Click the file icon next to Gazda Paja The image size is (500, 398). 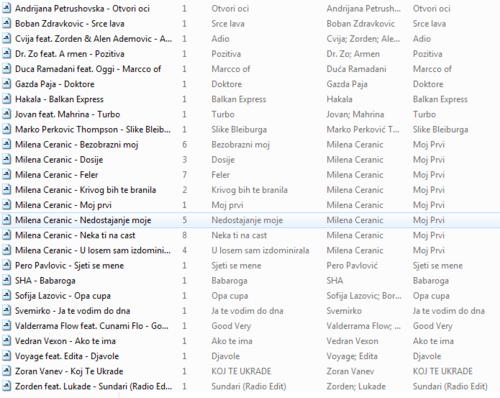(x=6, y=84)
